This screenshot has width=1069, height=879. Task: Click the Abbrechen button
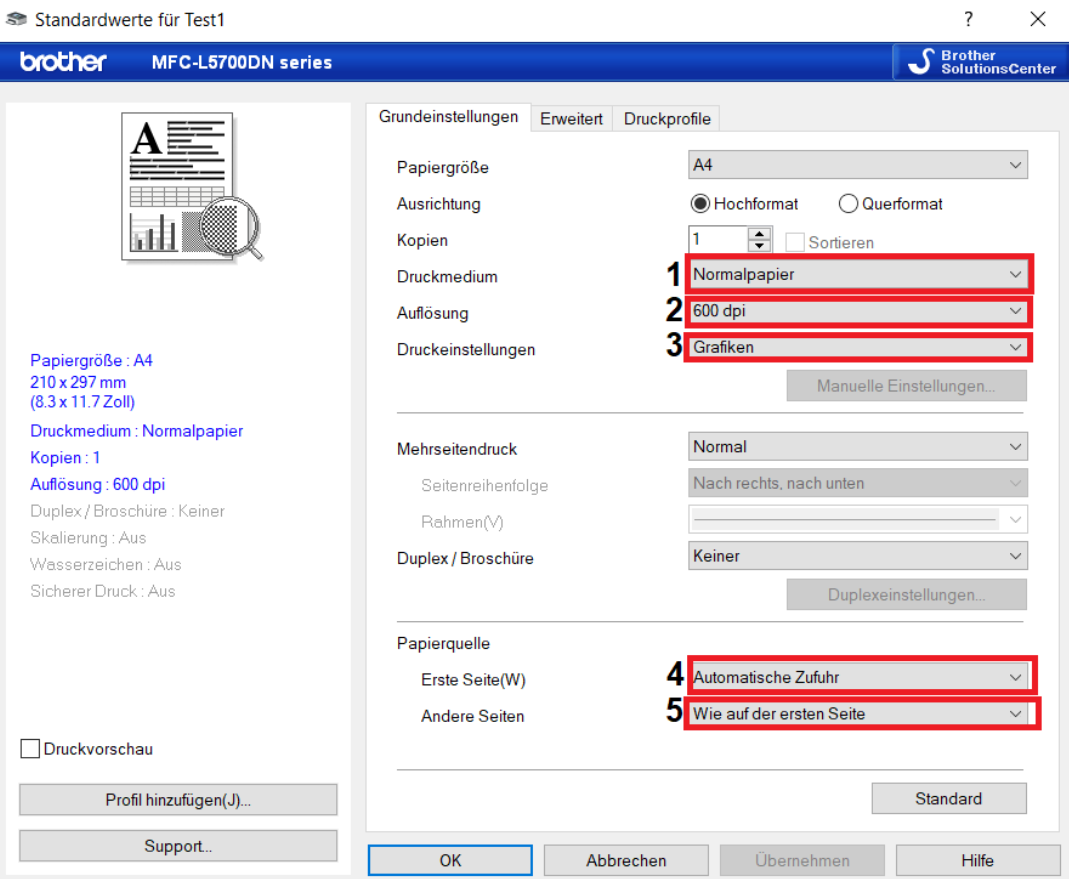point(626,861)
